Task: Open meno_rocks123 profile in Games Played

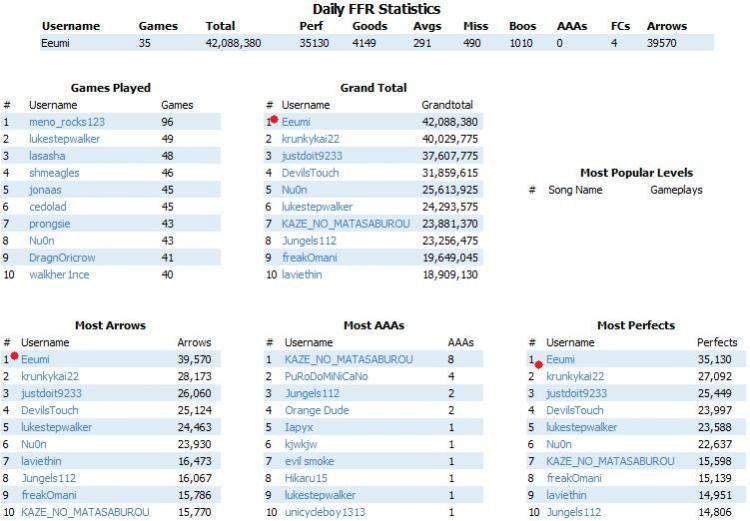Action: pos(66,122)
